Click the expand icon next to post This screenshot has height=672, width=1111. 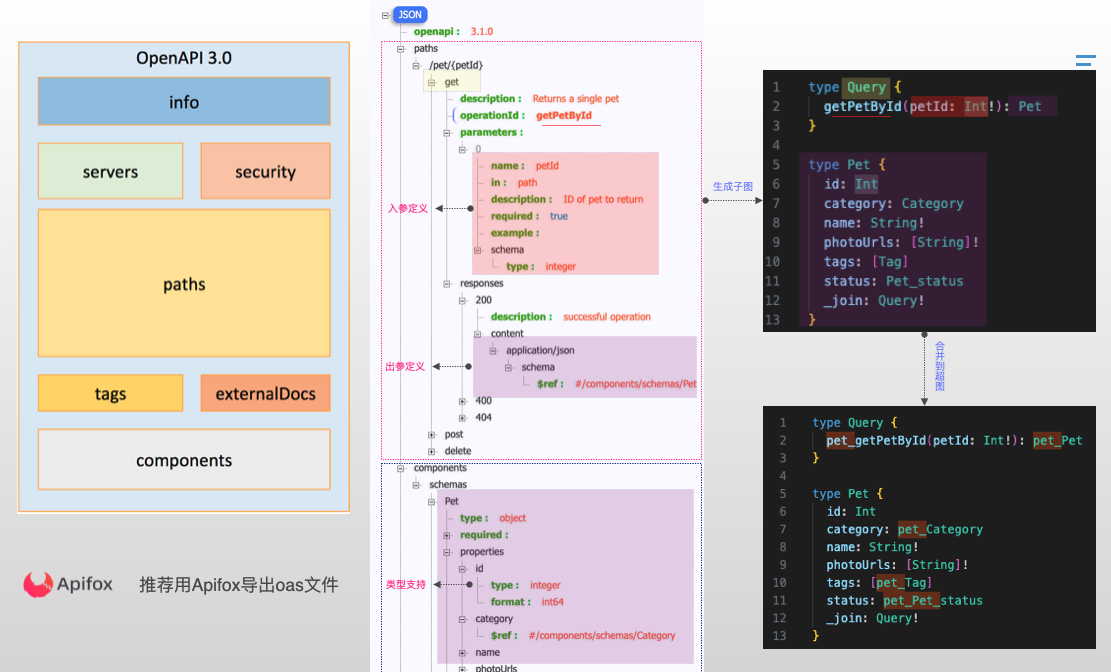[x=432, y=435]
